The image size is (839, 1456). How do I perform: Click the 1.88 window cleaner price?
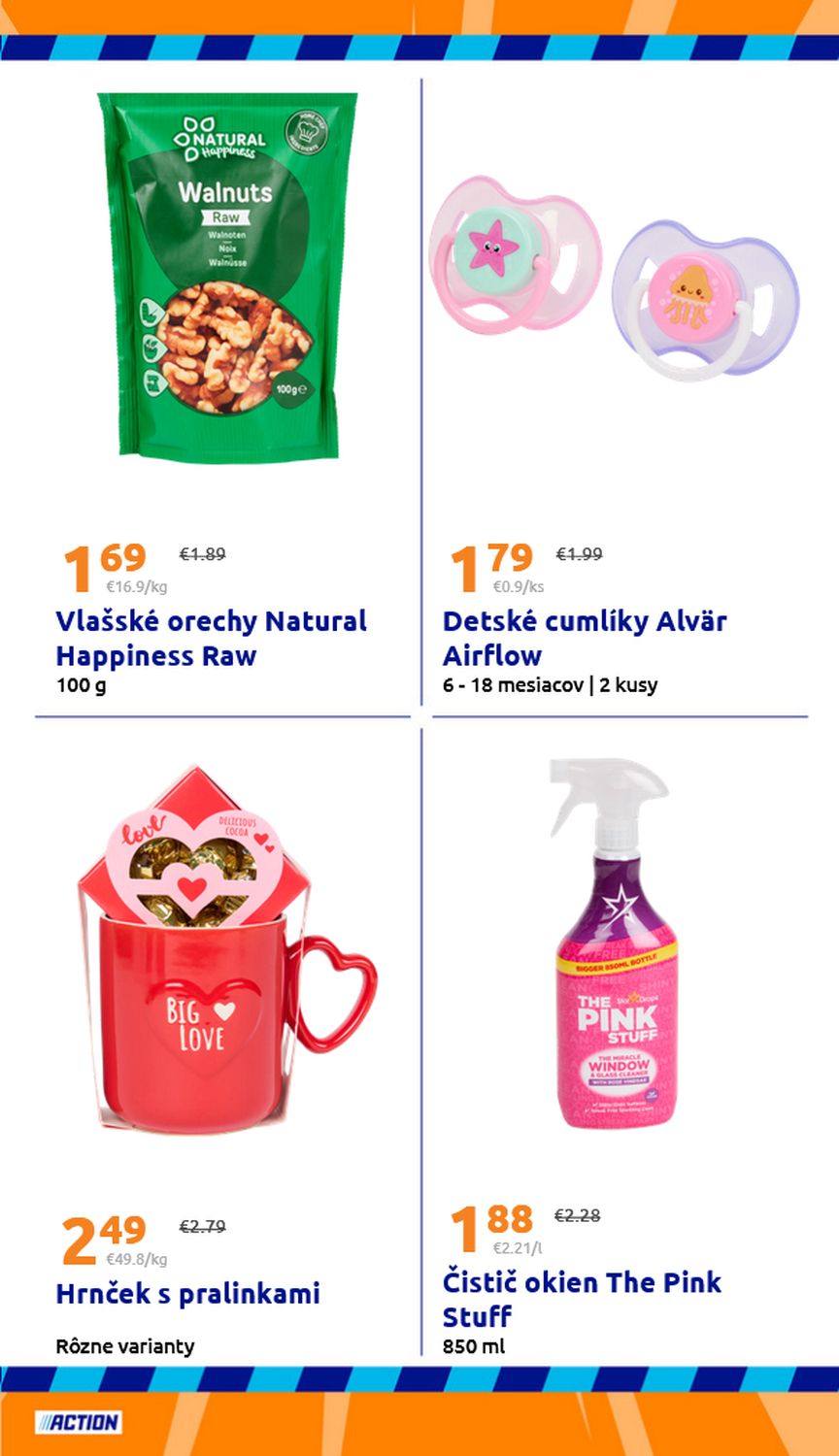coord(491,1228)
